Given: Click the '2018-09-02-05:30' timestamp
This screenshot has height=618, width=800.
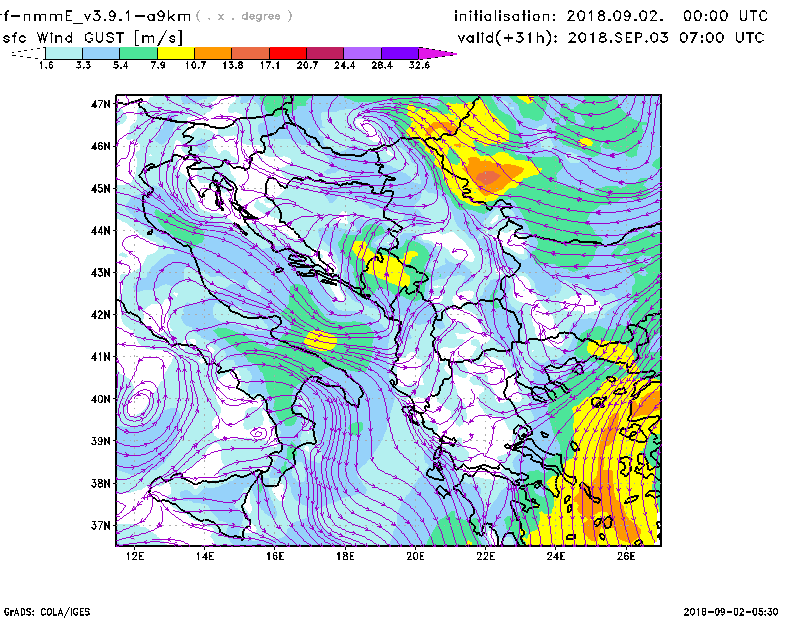Looking at the screenshot, I should click(x=731, y=612).
